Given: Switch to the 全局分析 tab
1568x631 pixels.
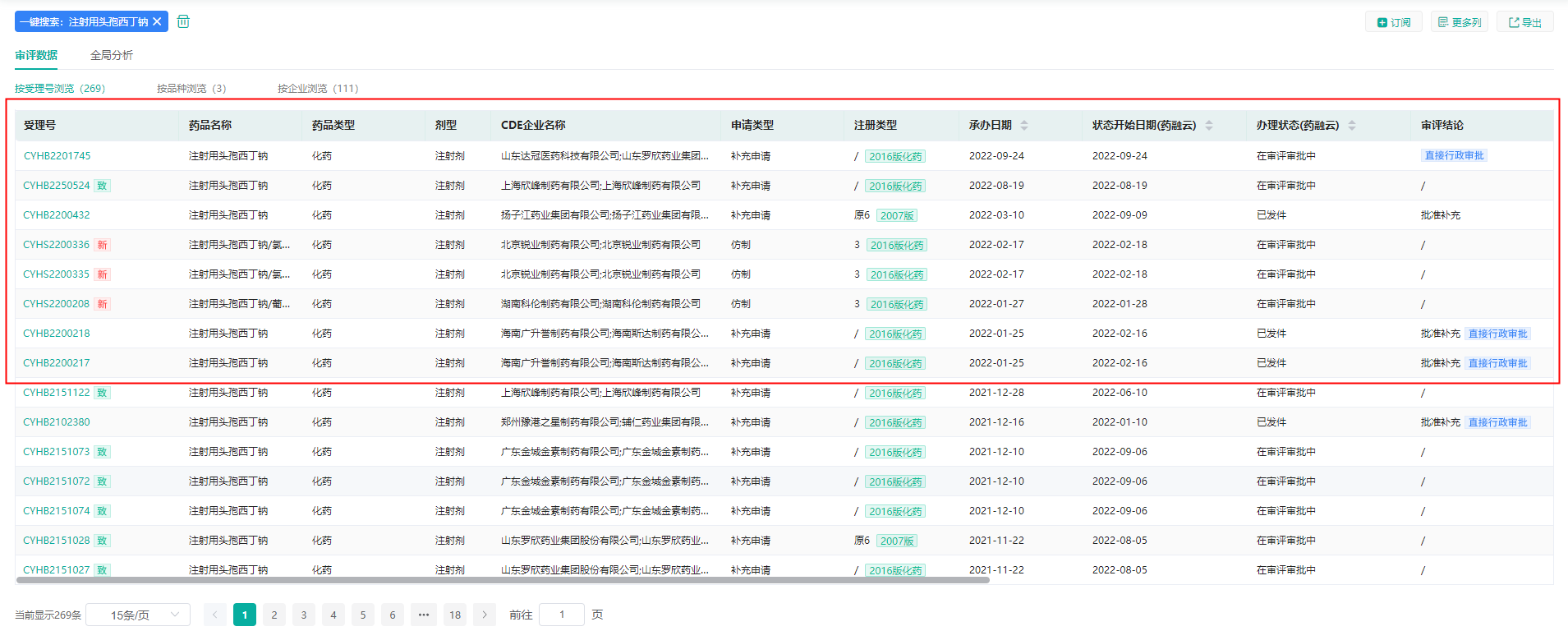Looking at the screenshot, I should (x=112, y=55).
